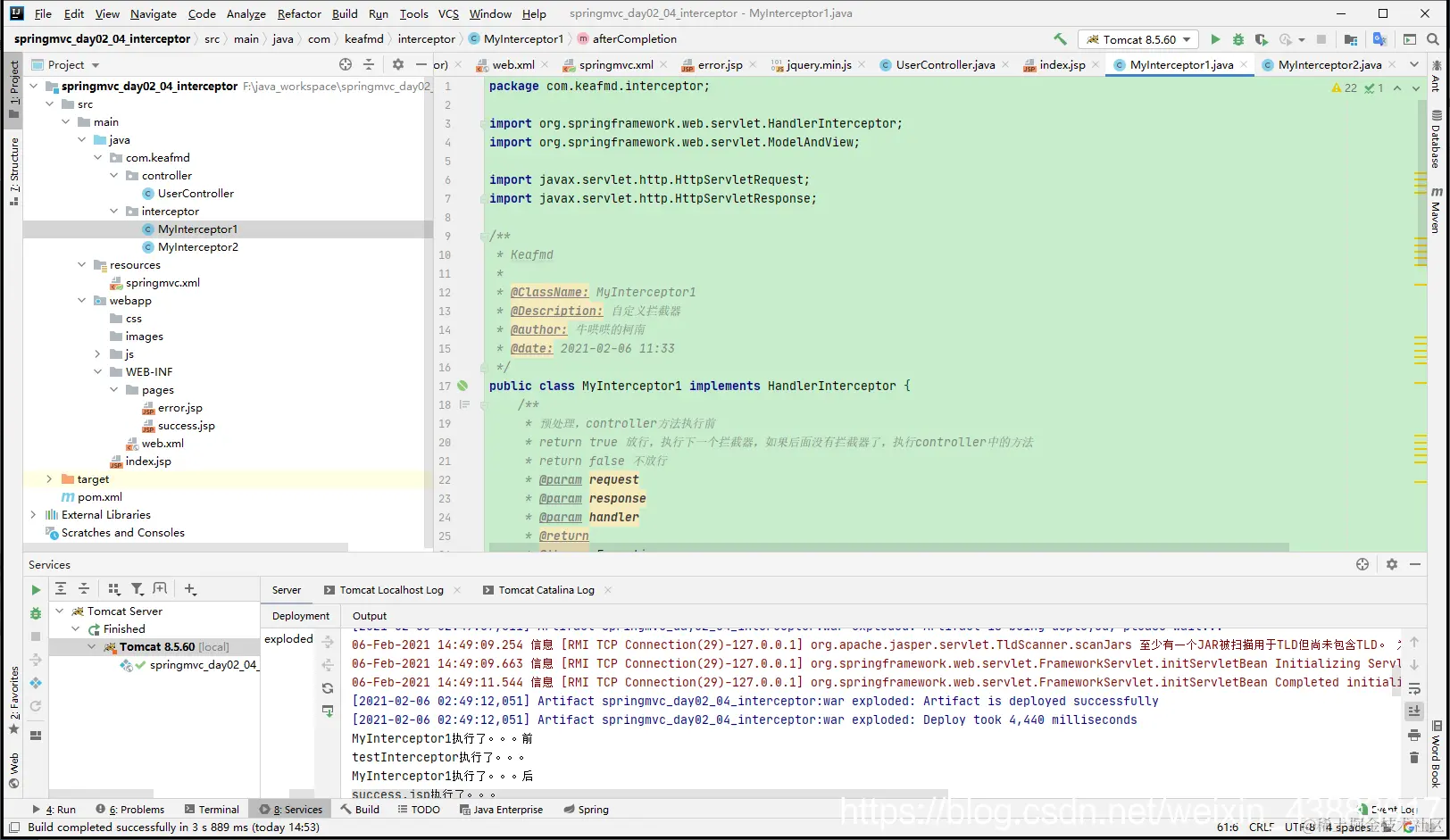Collapse the resources folder
Image resolution: width=1450 pixels, height=840 pixels.
click(82, 265)
